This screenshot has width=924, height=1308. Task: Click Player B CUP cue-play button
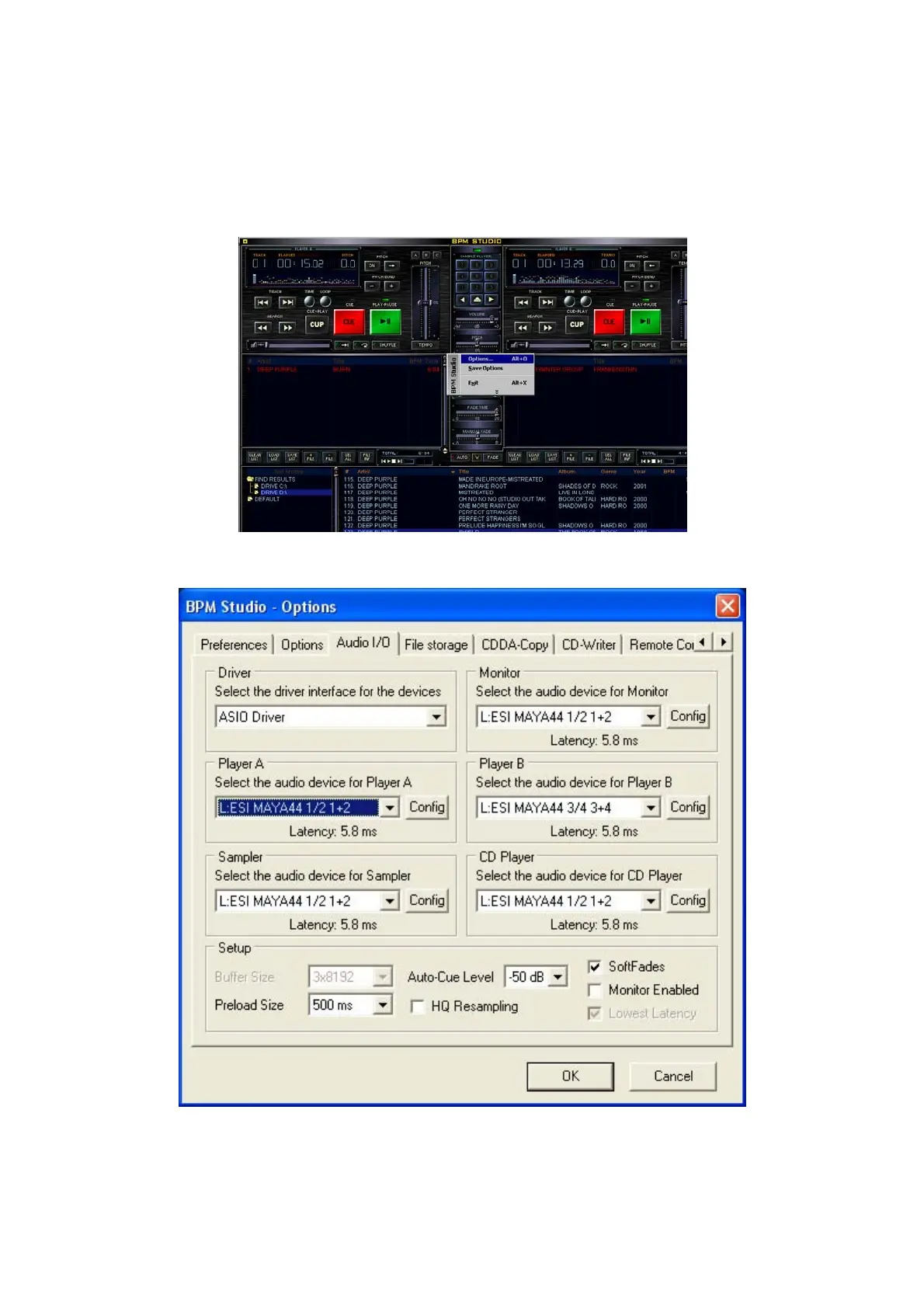577,325
